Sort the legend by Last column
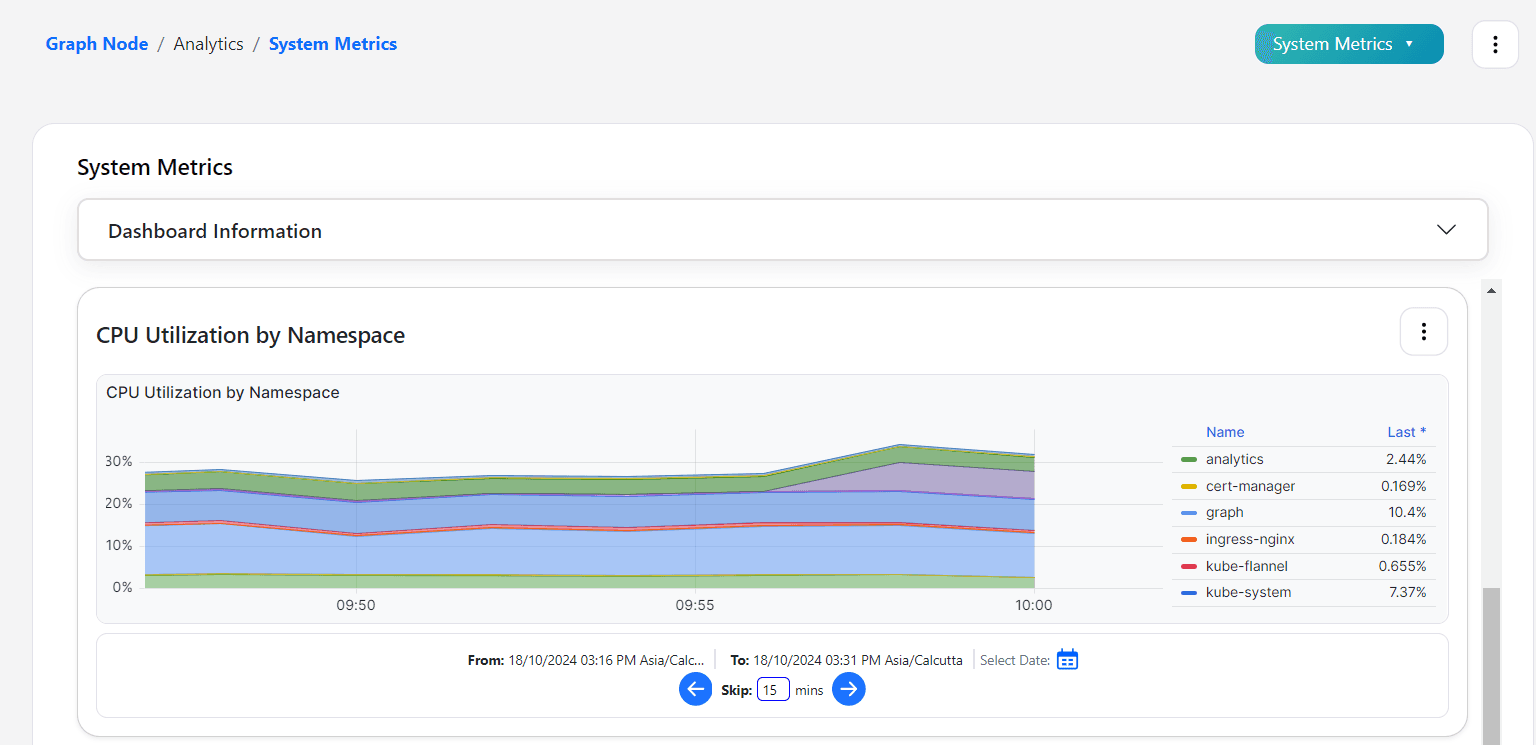Image resolution: width=1536 pixels, height=745 pixels. point(1406,432)
